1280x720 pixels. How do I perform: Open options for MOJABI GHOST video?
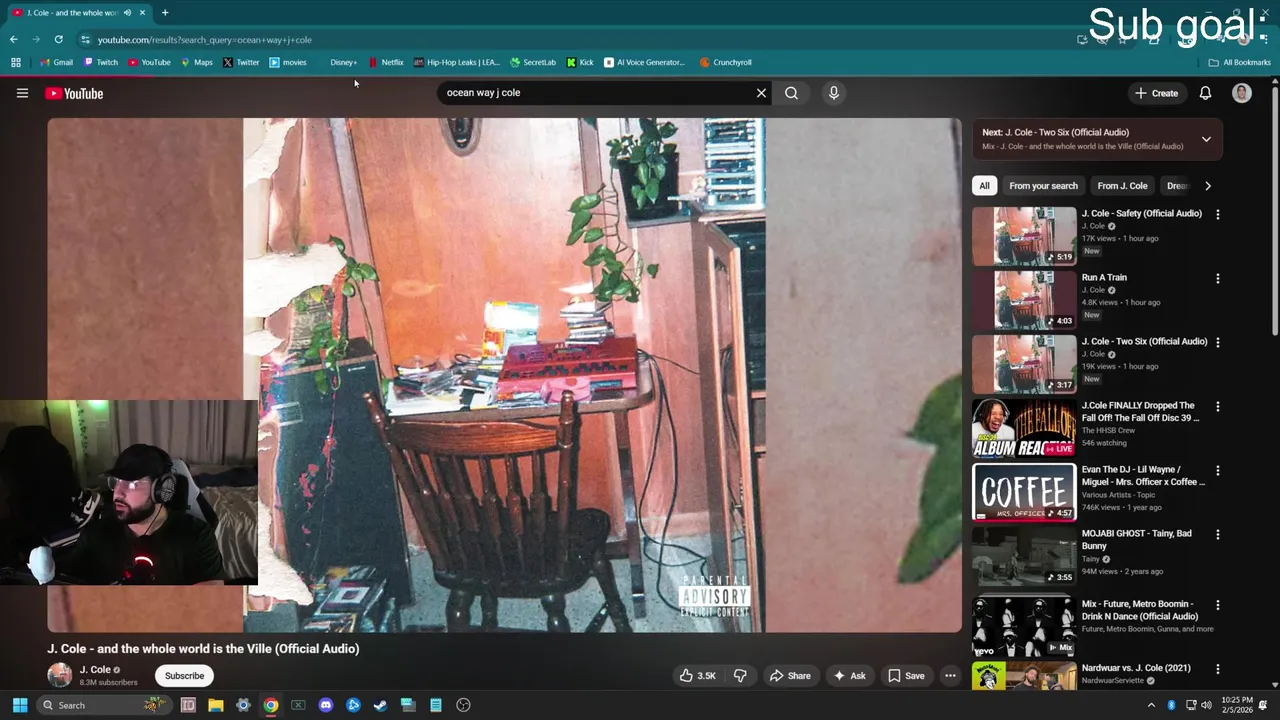[1217, 534]
